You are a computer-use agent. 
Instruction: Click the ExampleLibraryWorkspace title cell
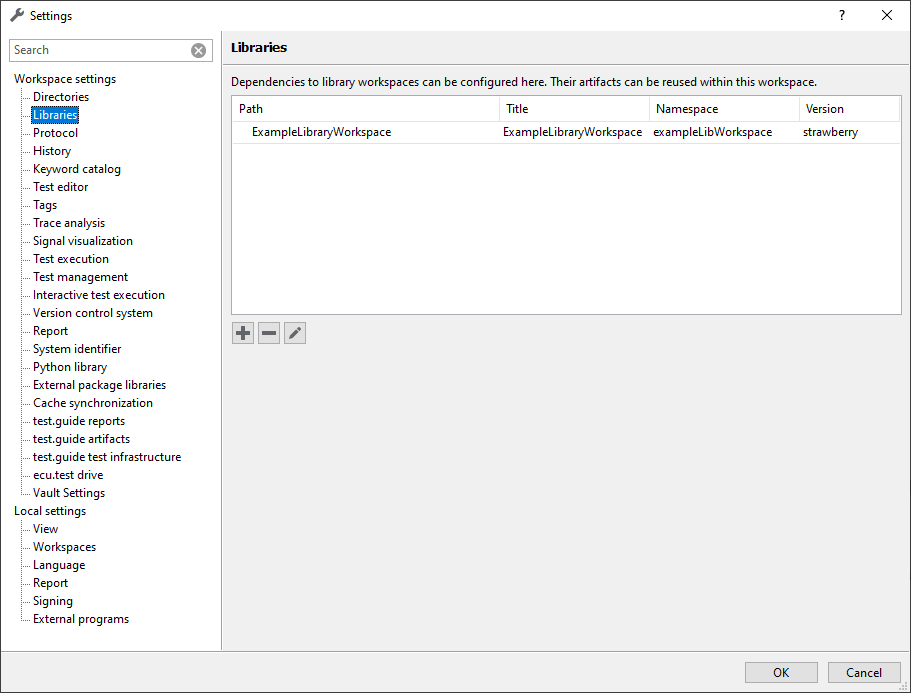572,132
